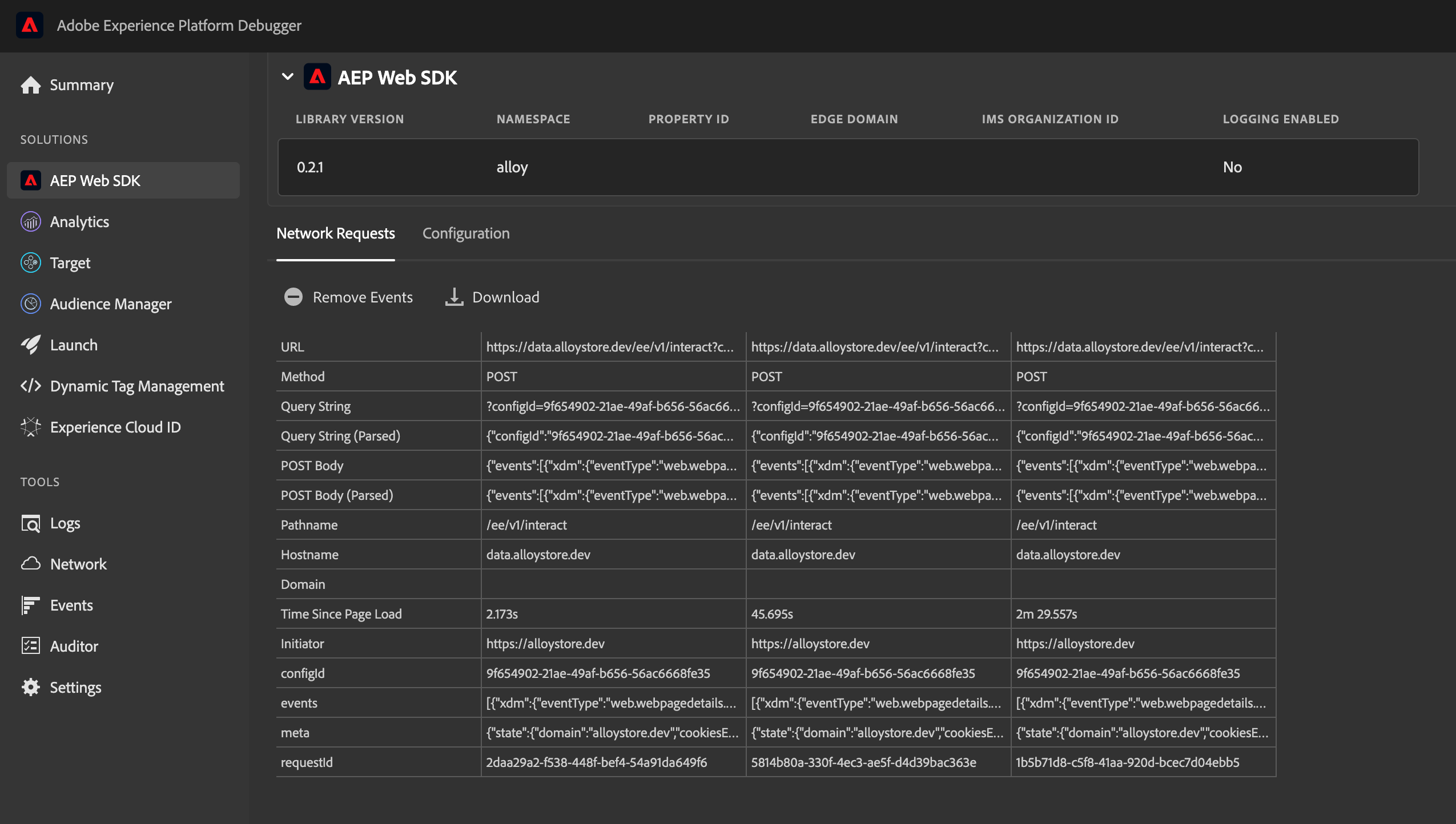Open the Analytics solution icon
This screenshot has width=1456, height=824.
pos(31,221)
